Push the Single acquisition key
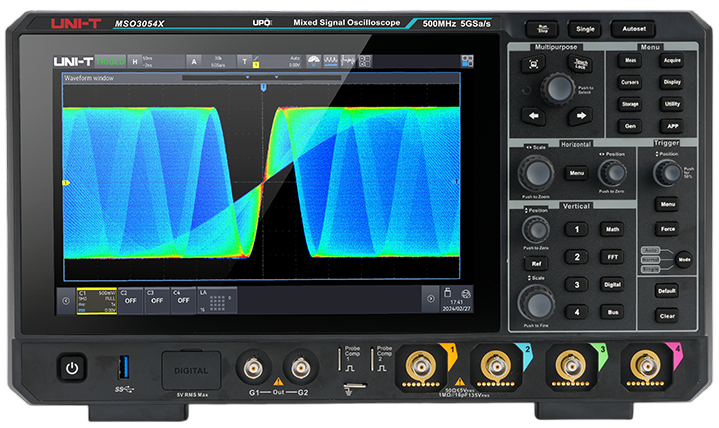The image size is (719, 428). (x=585, y=29)
